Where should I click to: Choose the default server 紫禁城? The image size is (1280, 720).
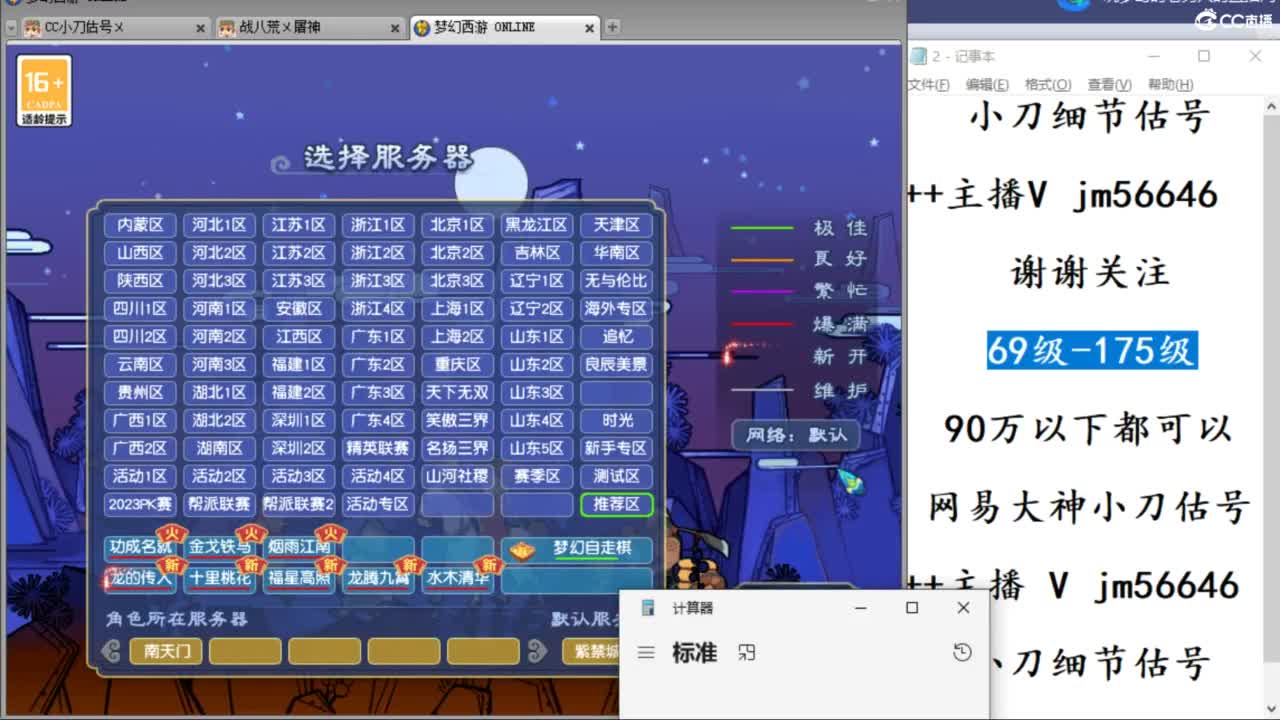pyautogui.click(x=592, y=652)
